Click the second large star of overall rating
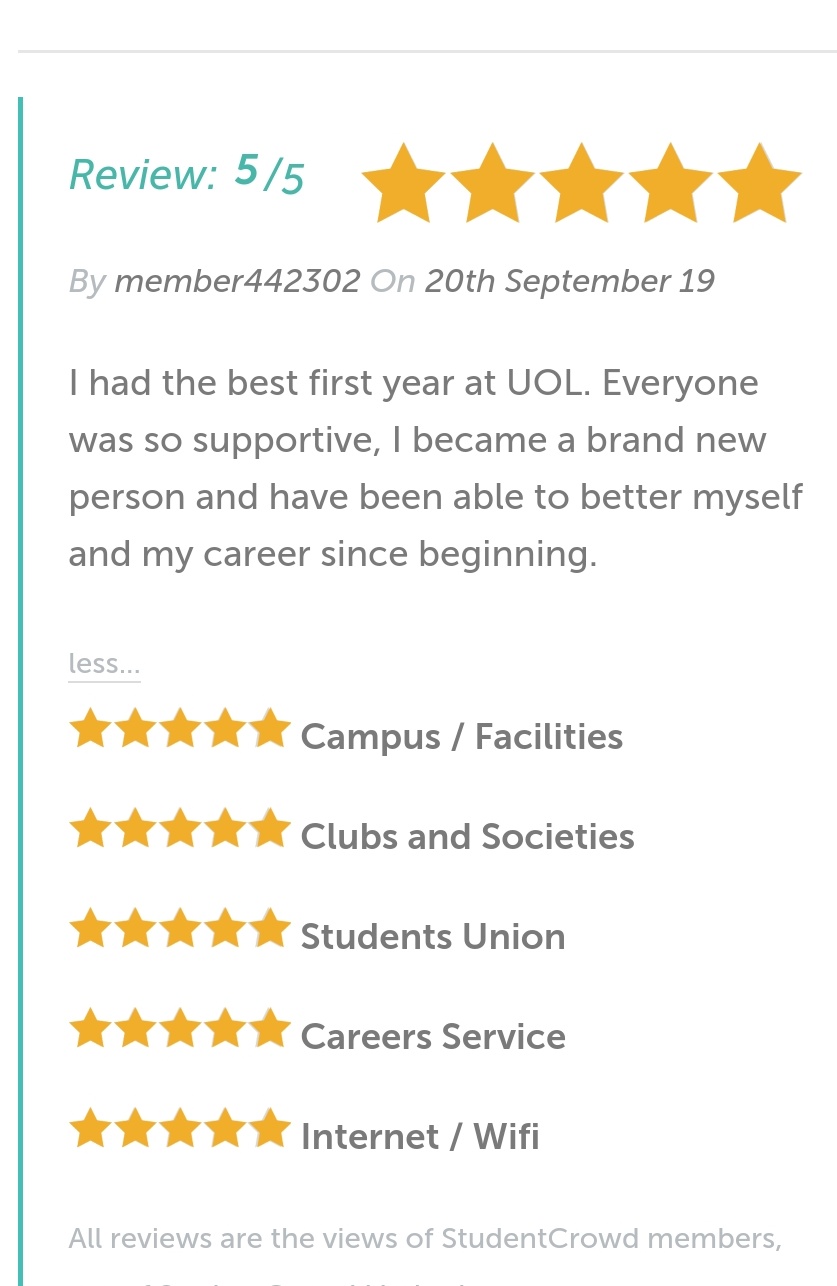 click(492, 183)
